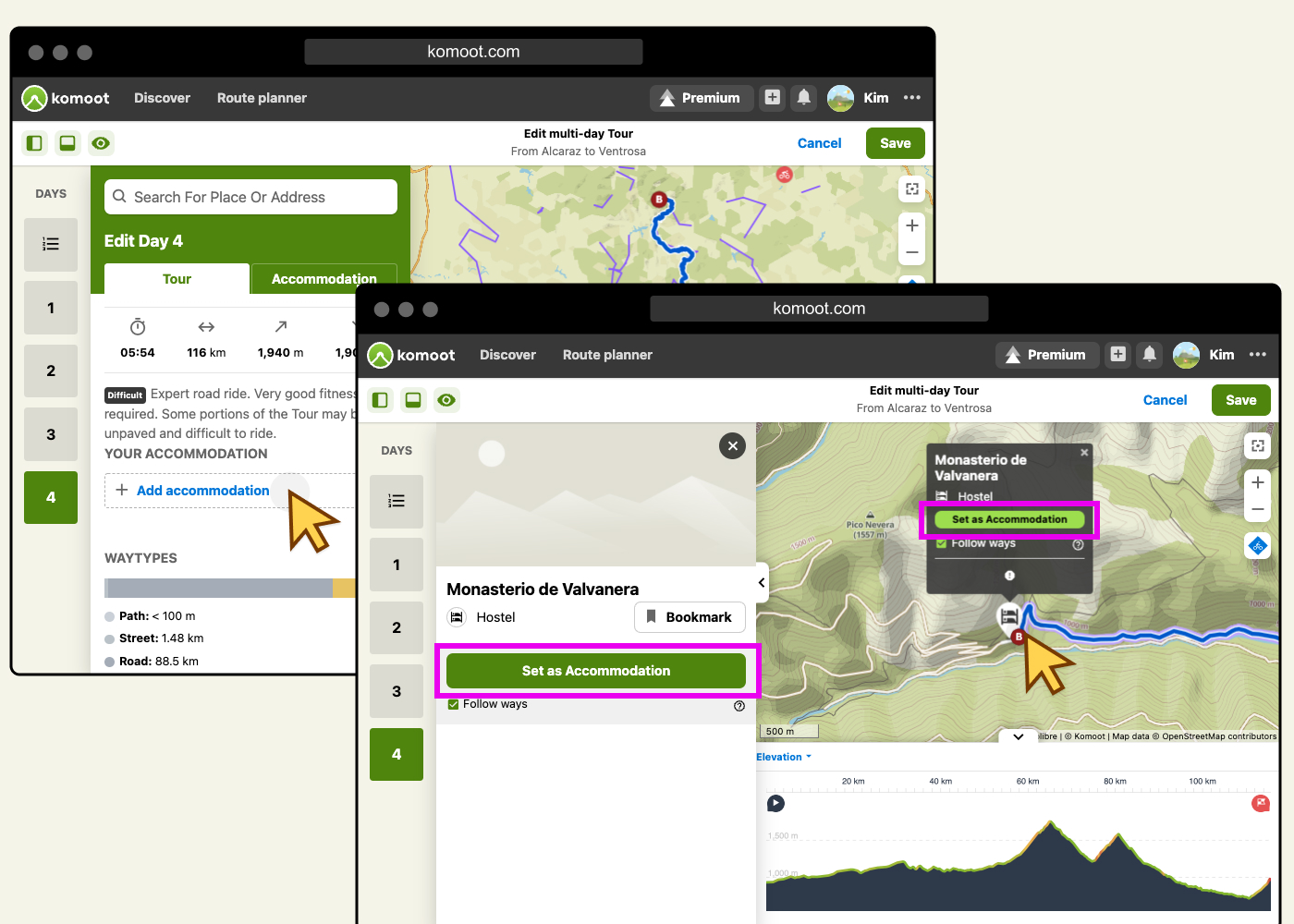Viewport: 1294px width, 924px height.
Task: Click Bookmark button
Action: 690,617
